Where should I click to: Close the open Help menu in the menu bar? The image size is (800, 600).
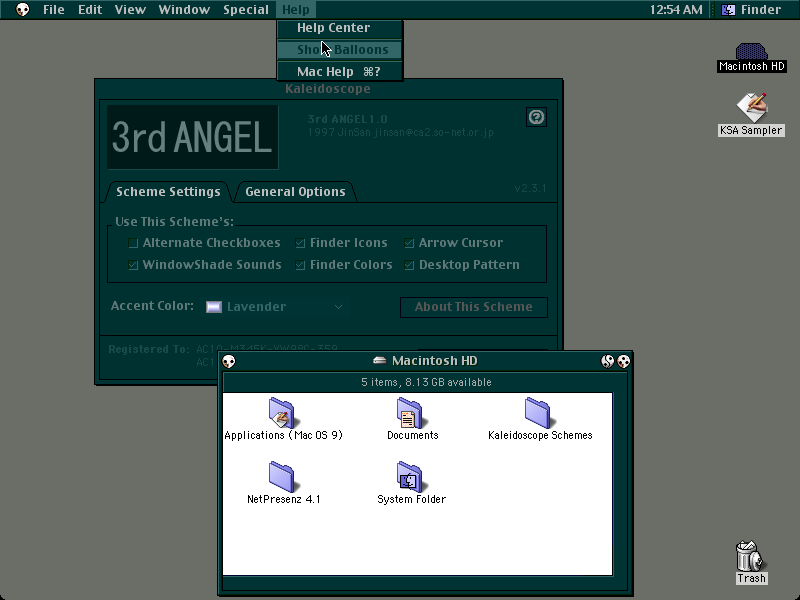[x=296, y=9]
